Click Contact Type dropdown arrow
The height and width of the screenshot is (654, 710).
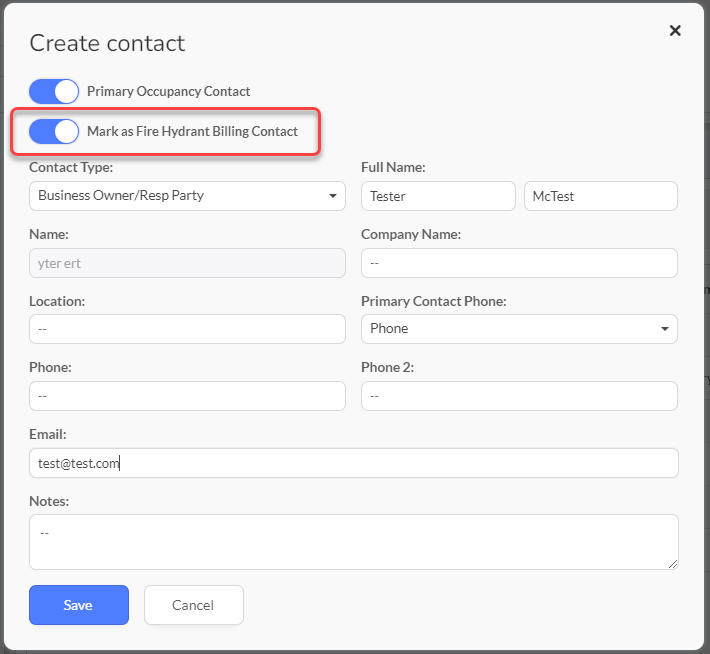333,196
